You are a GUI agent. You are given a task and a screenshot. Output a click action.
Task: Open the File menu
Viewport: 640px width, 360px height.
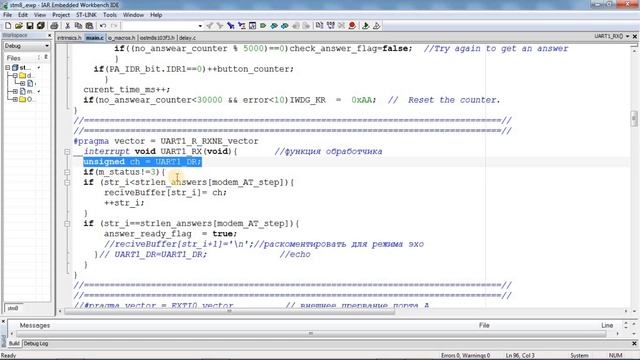(7, 15)
